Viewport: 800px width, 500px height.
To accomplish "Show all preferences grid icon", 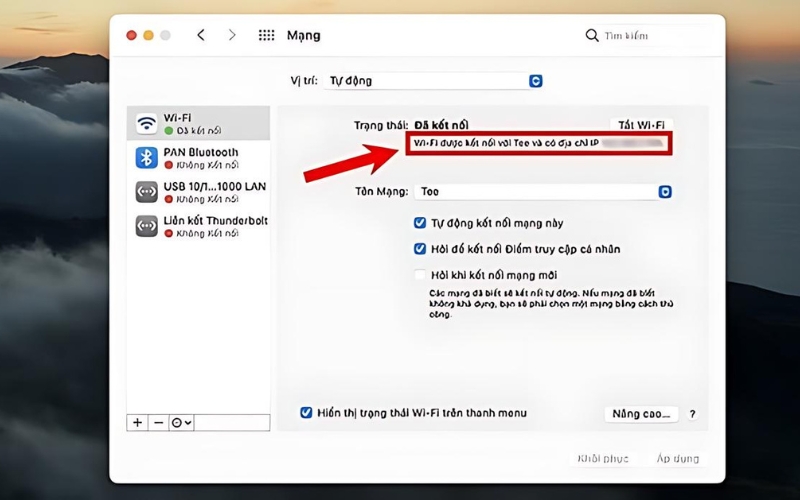I will [266, 35].
